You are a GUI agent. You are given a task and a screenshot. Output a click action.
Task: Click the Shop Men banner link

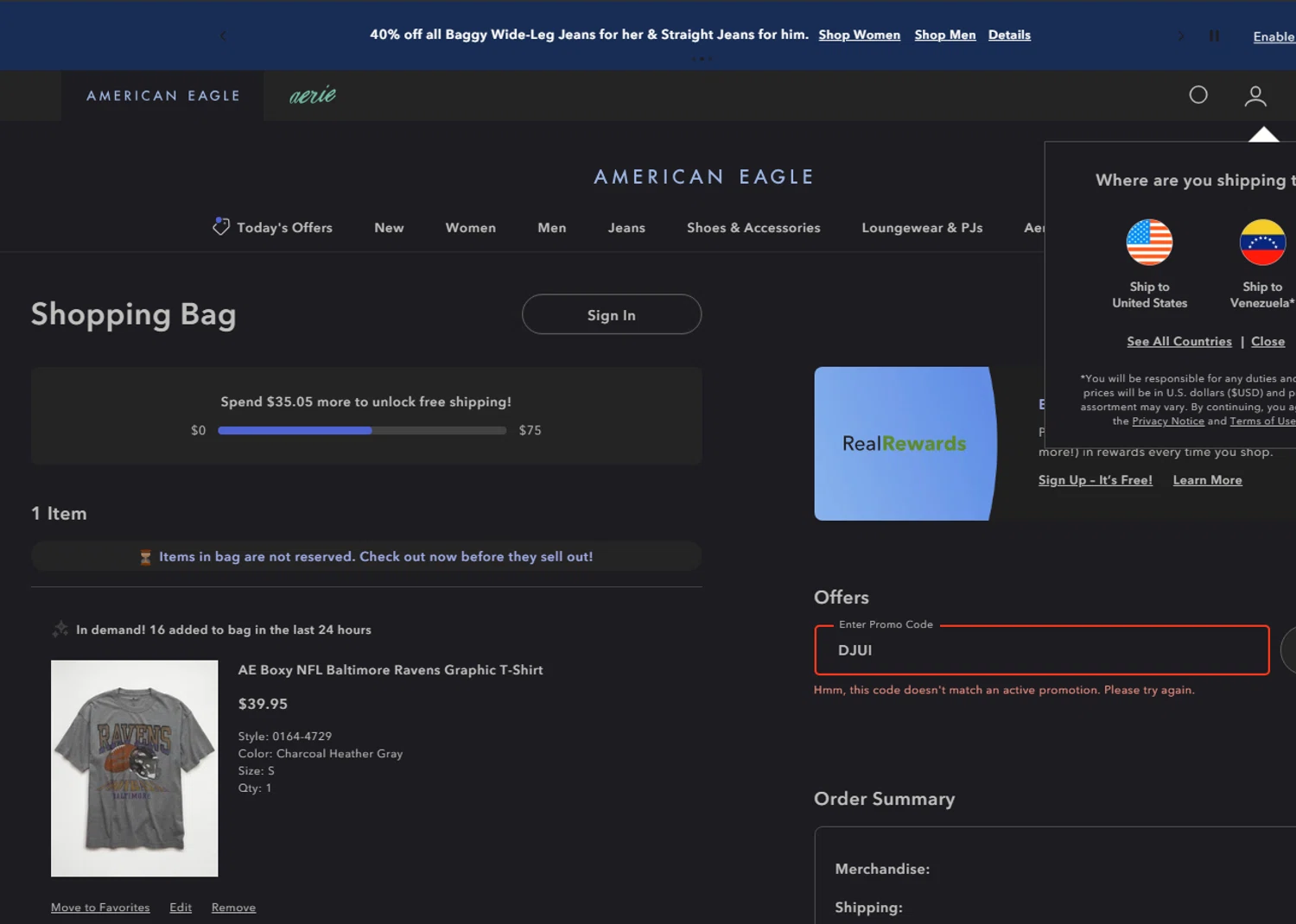coord(945,35)
